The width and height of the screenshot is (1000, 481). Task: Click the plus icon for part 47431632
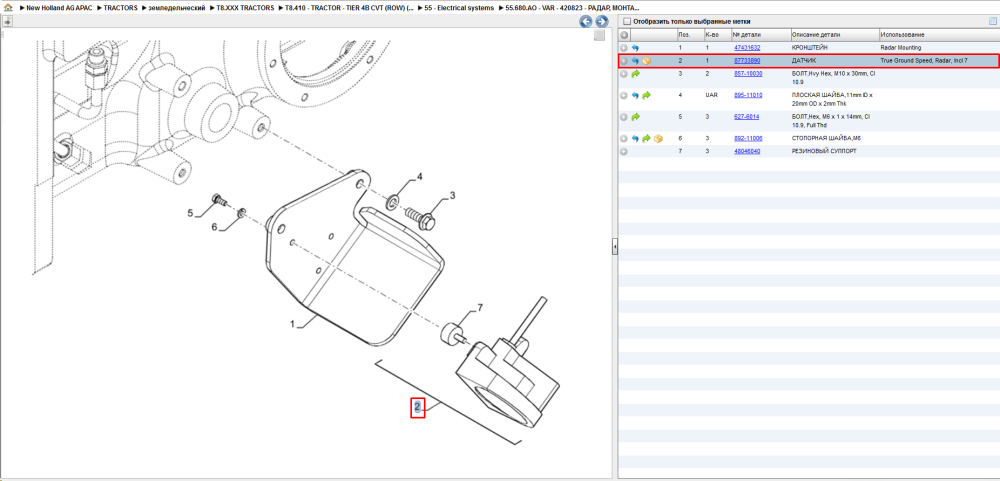tap(624, 48)
